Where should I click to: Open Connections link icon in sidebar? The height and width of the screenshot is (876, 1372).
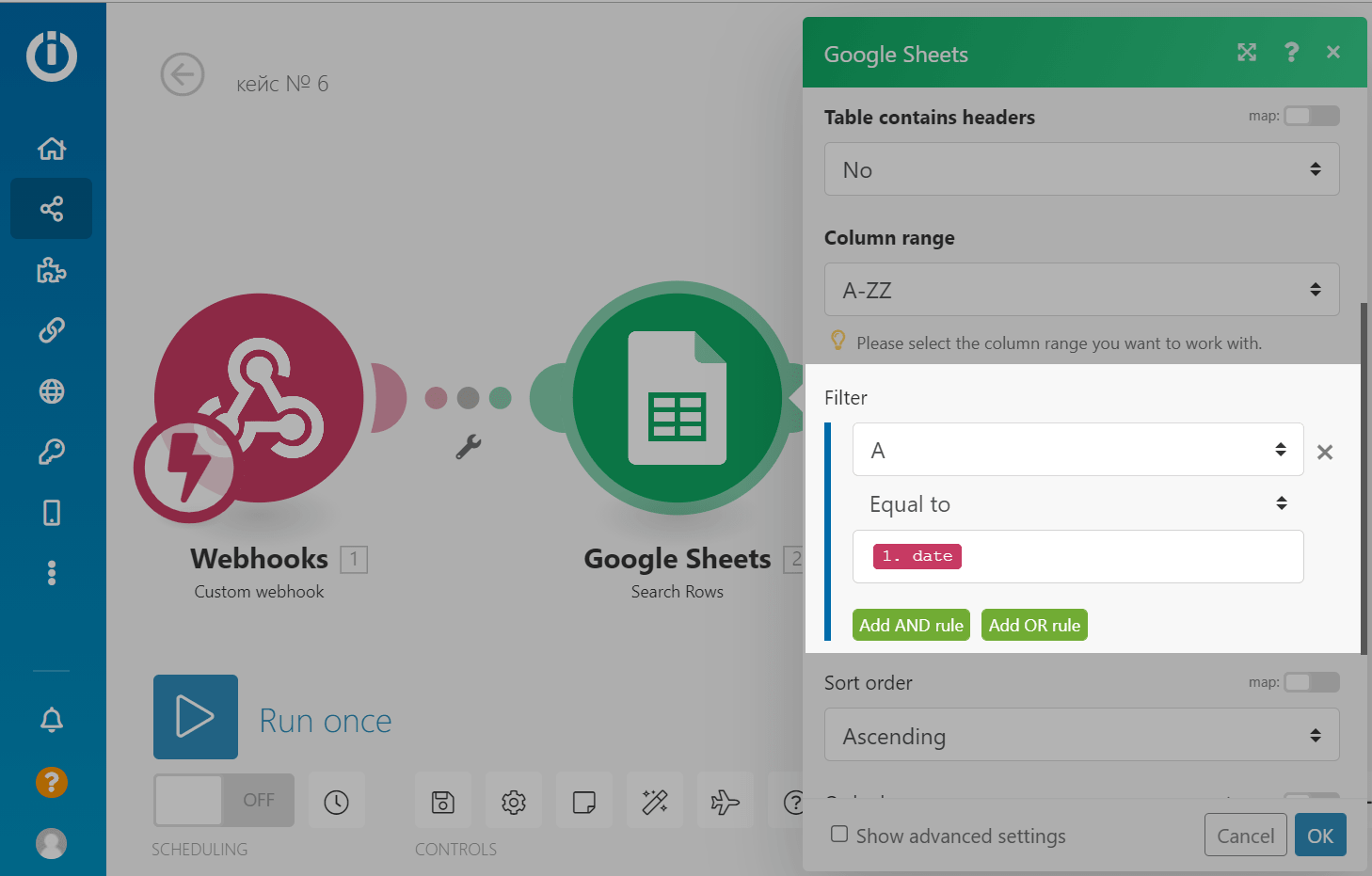(52, 330)
